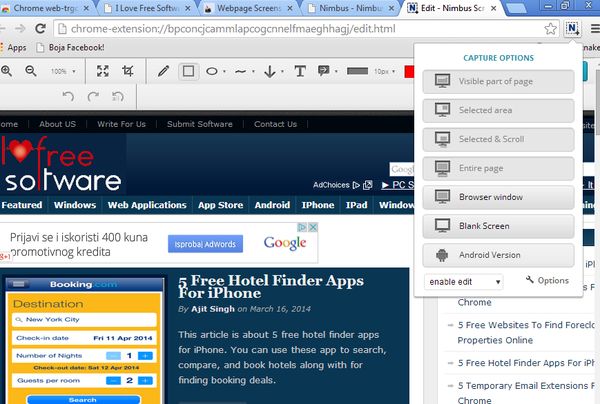Click the App Store category tab
The height and width of the screenshot is (404, 600).
coord(220,205)
